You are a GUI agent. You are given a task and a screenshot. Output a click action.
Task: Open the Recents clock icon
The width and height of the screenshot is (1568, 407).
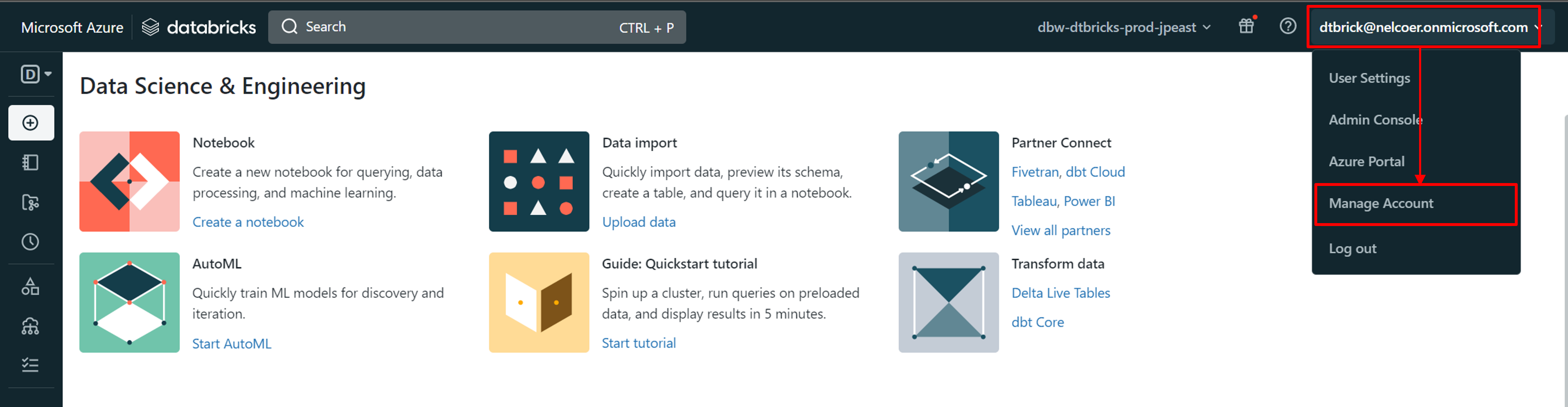[30, 242]
